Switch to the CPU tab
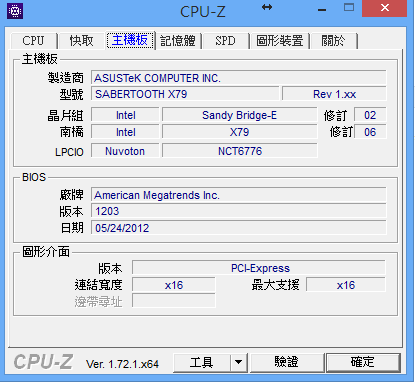The image size is (415, 382). pyautogui.click(x=33, y=41)
